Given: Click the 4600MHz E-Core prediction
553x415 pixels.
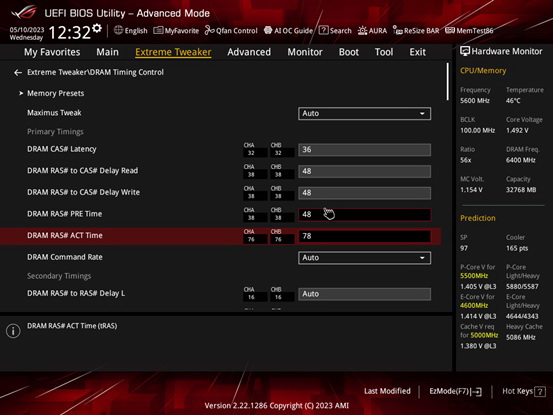Looking at the screenshot, I should (x=474, y=306).
